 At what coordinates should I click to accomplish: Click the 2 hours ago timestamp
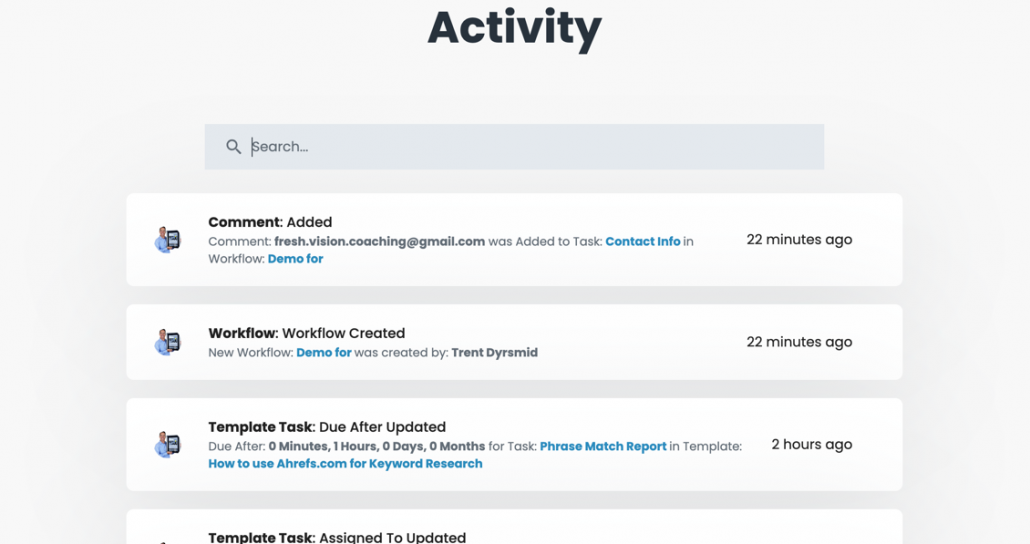[811, 445]
